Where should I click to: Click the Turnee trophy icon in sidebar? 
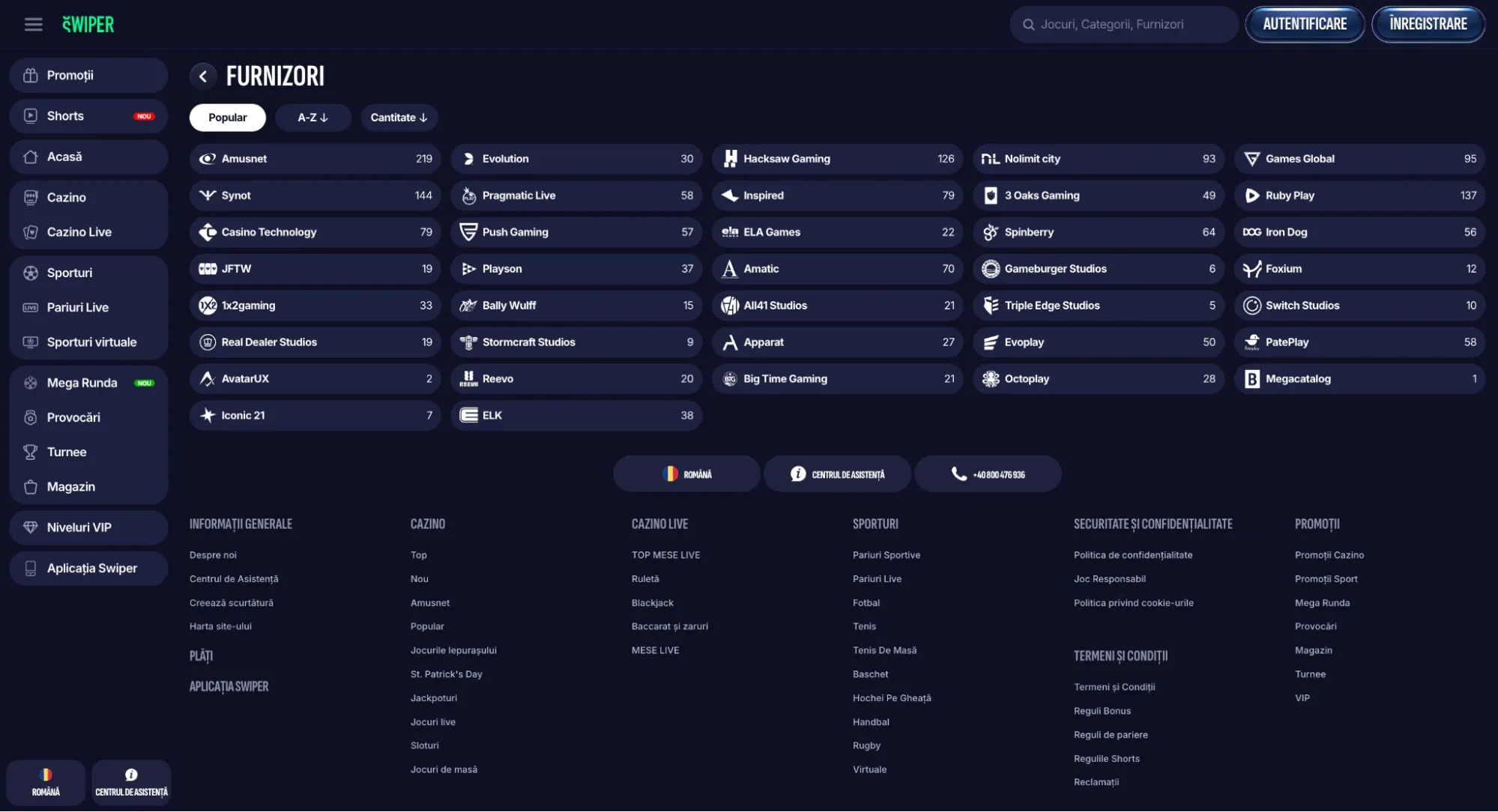[31, 452]
